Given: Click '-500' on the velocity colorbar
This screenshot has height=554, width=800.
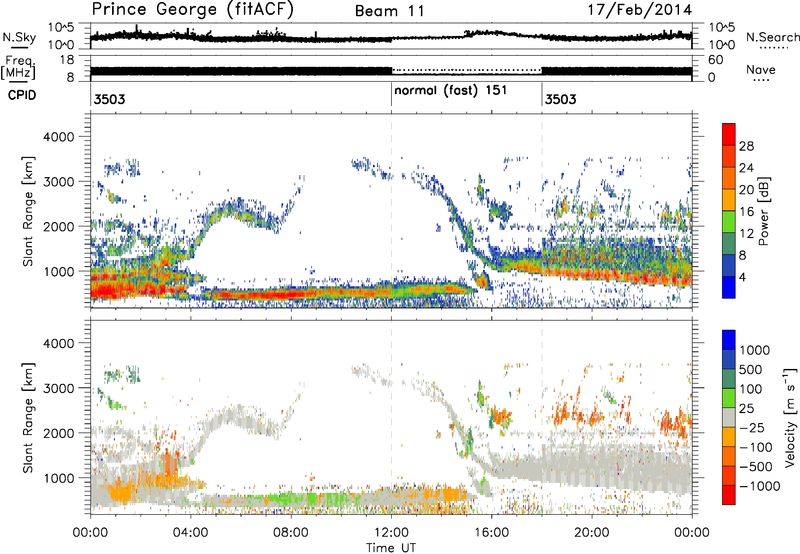Looking at the screenshot, I should (x=757, y=466).
